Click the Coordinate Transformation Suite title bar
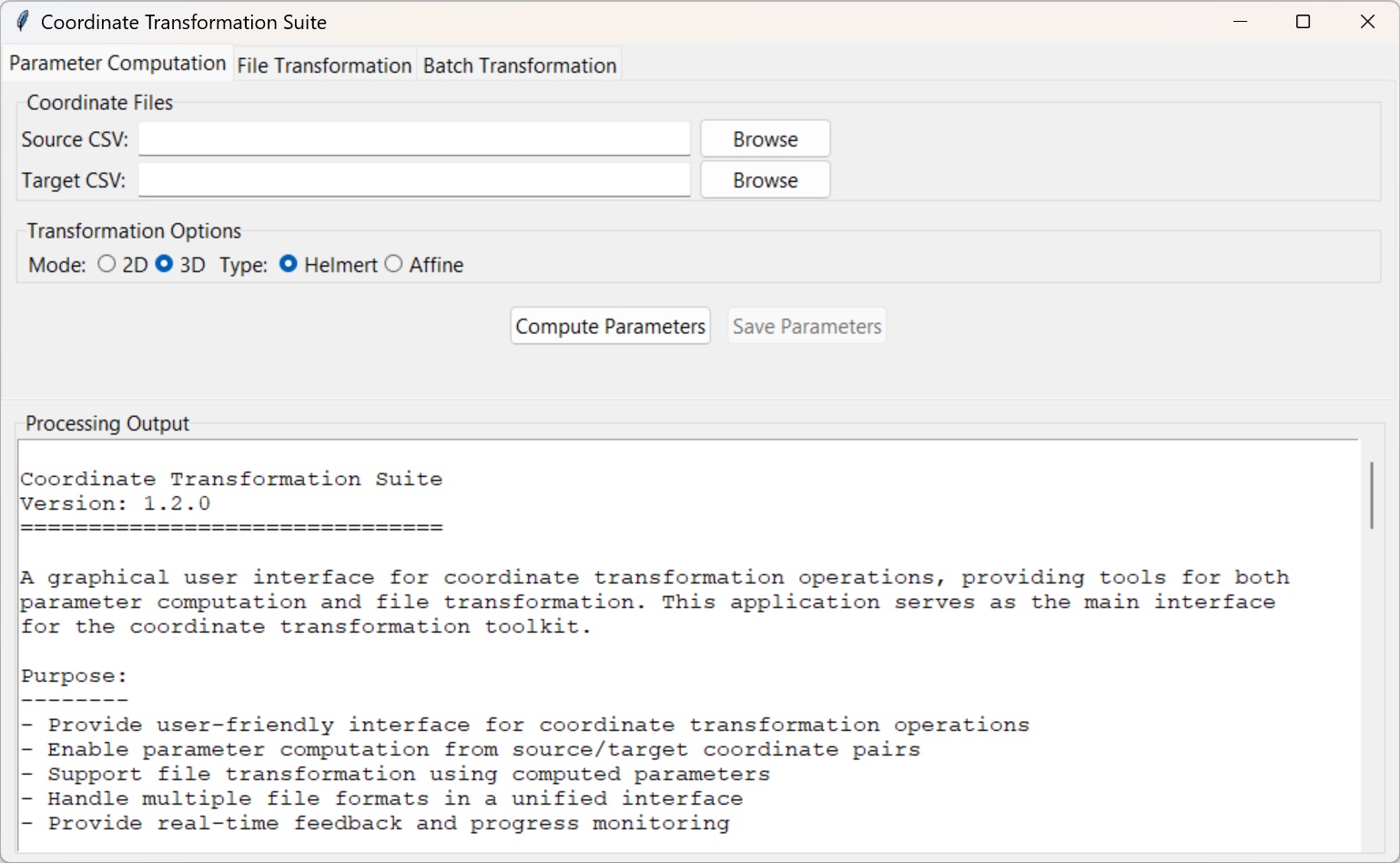 click(637, 20)
